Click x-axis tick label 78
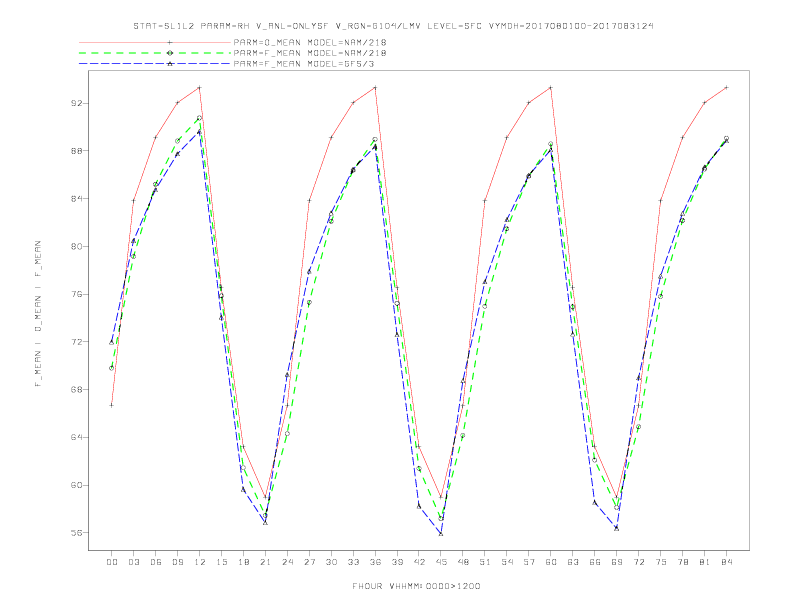The image size is (792, 612). [x=682, y=562]
